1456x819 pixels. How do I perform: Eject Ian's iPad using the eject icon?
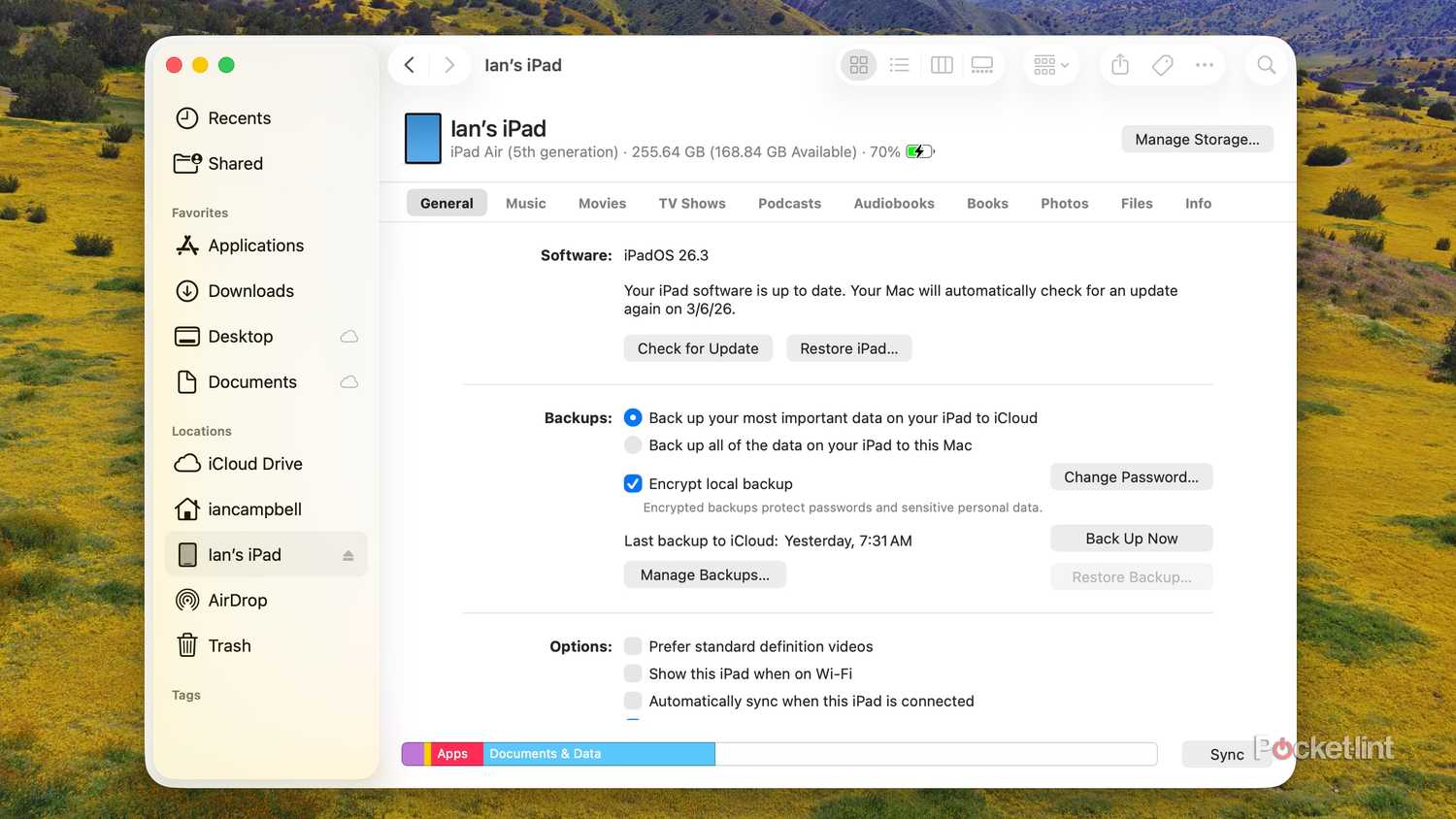[x=350, y=554]
